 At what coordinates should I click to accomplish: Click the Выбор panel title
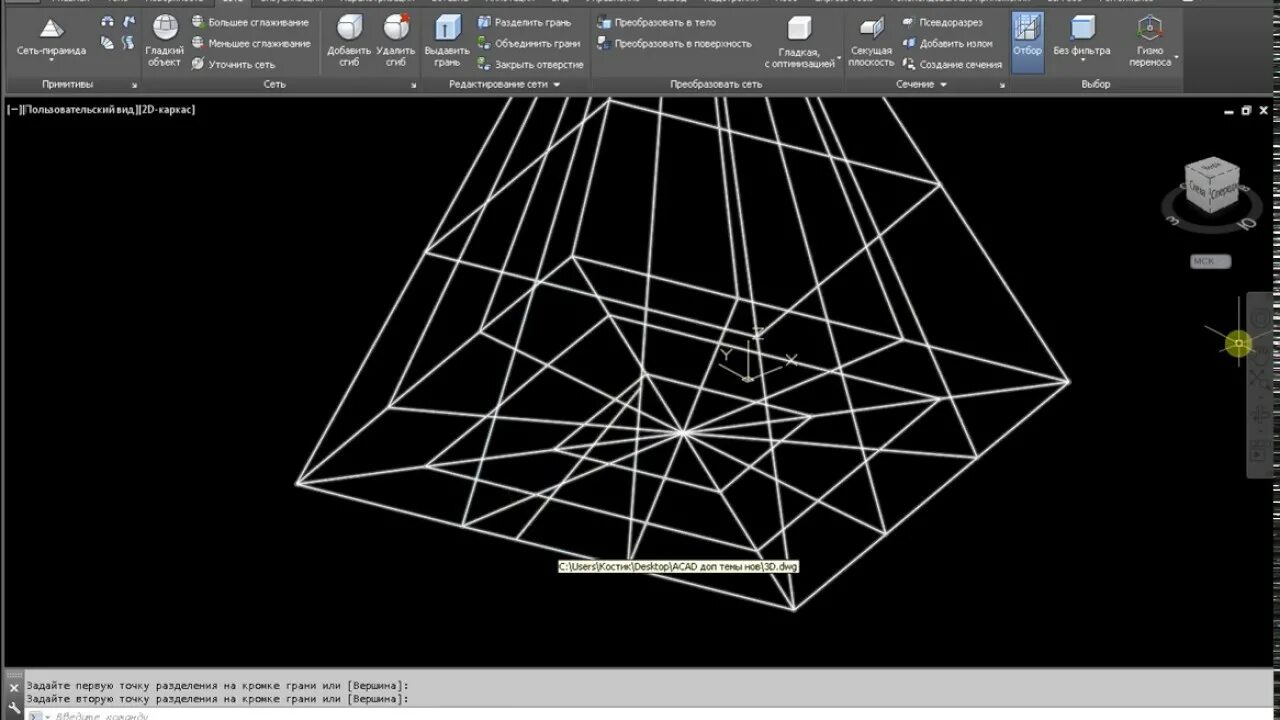pyautogui.click(x=1096, y=85)
